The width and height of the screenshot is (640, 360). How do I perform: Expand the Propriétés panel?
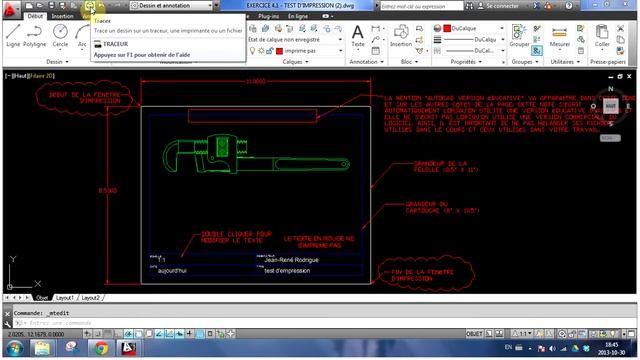coord(466,62)
